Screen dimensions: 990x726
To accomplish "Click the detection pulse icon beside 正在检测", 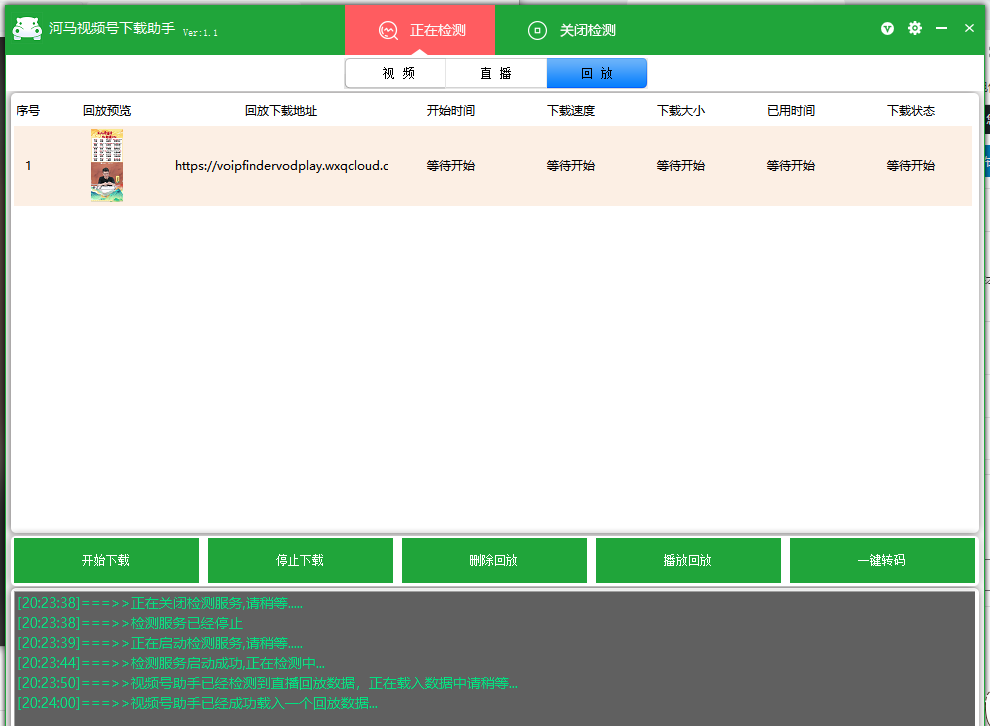I will pyautogui.click(x=388, y=30).
